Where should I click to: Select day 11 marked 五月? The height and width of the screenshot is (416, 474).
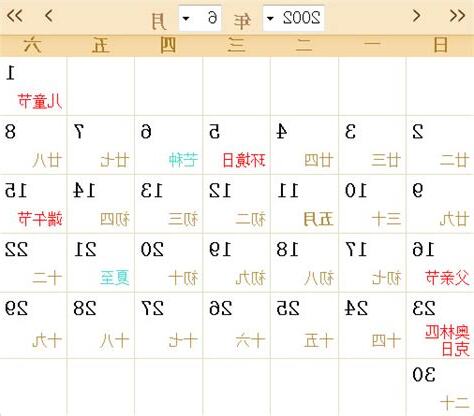pos(305,204)
